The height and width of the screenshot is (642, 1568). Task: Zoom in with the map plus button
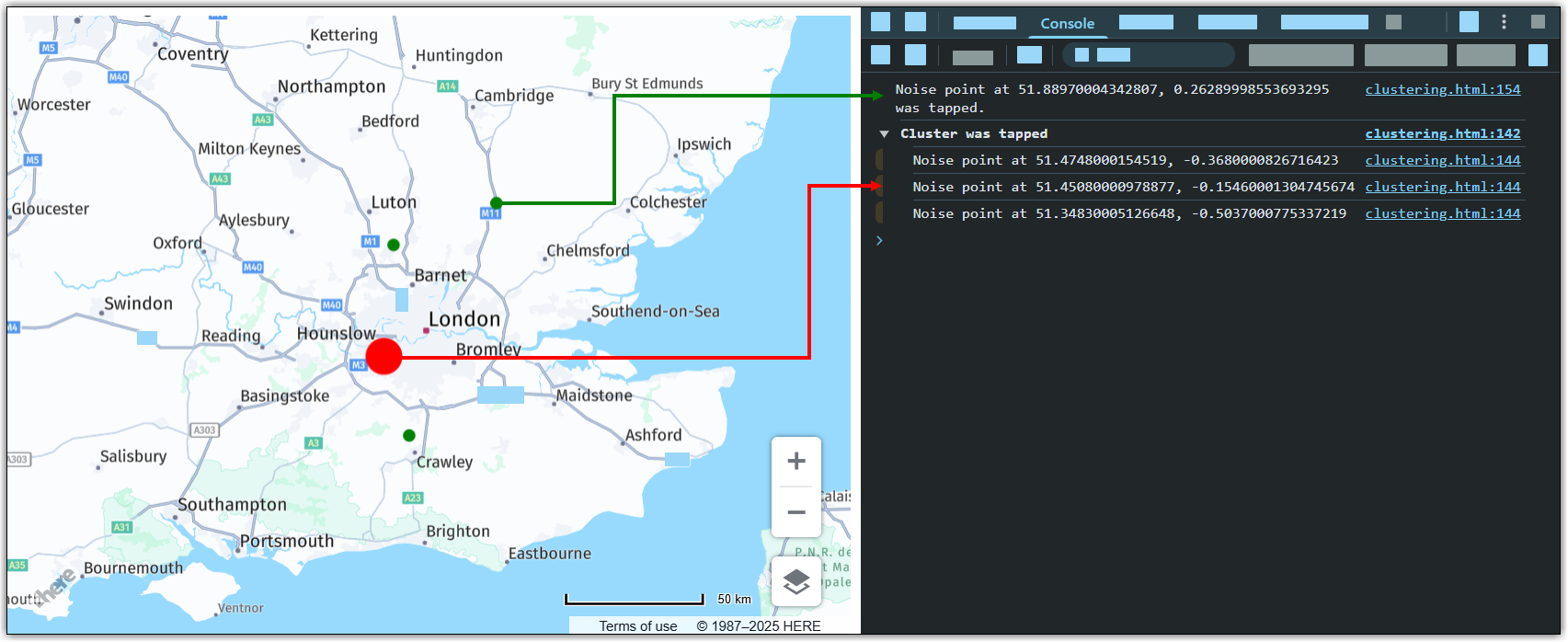point(796,462)
